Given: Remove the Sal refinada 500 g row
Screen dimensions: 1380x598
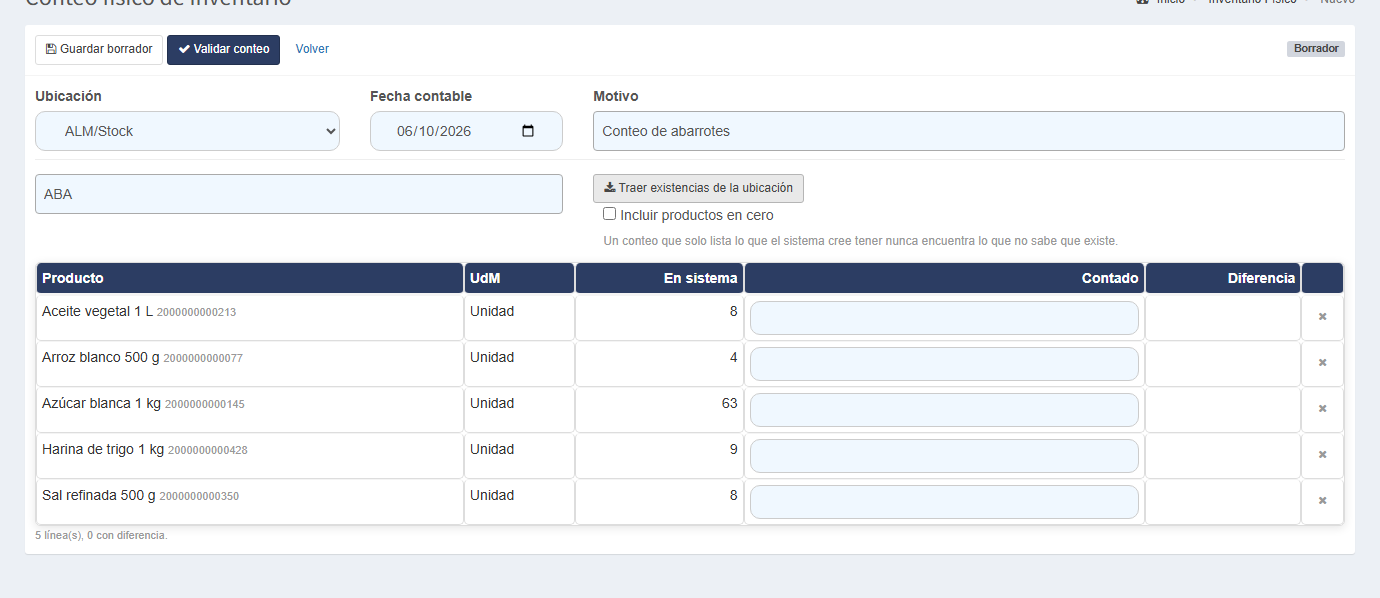Looking at the screenshot, I should [1322, 501].
